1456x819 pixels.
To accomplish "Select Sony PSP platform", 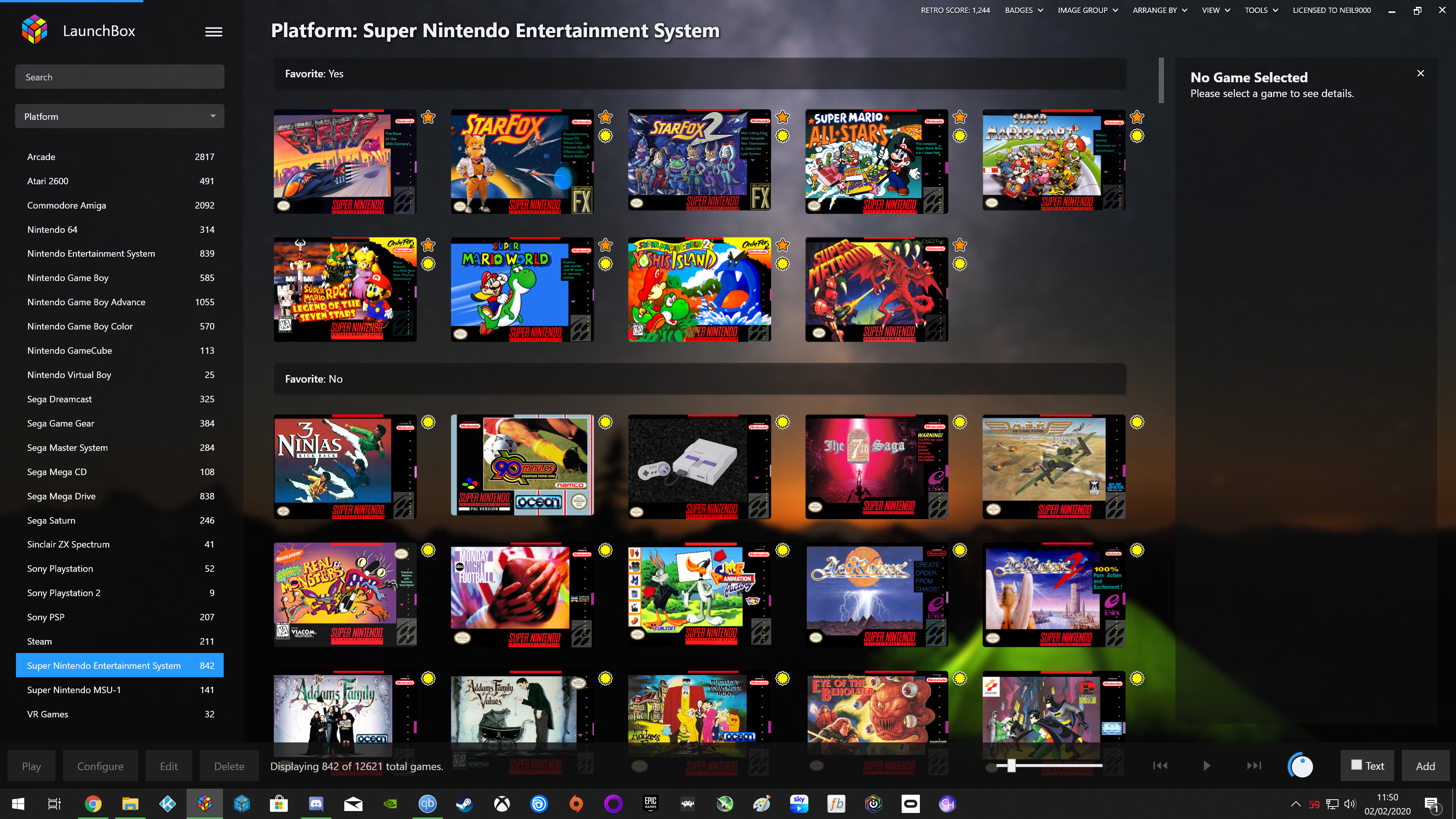I will click(120, 617).
